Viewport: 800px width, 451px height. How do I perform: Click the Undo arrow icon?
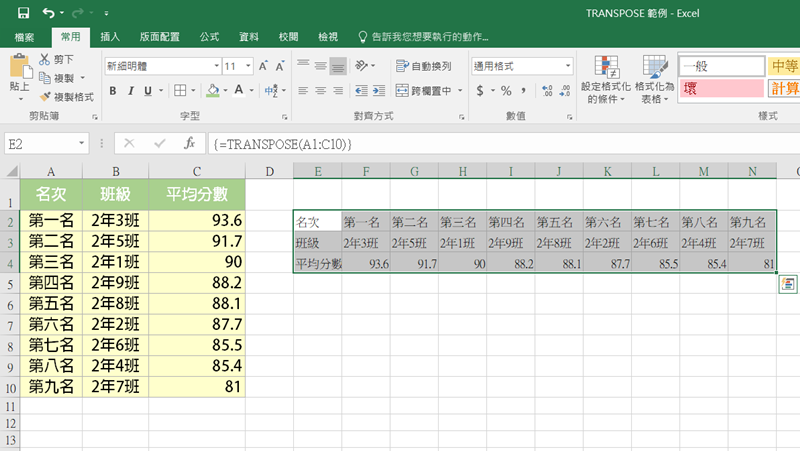[x=49, y=14]
